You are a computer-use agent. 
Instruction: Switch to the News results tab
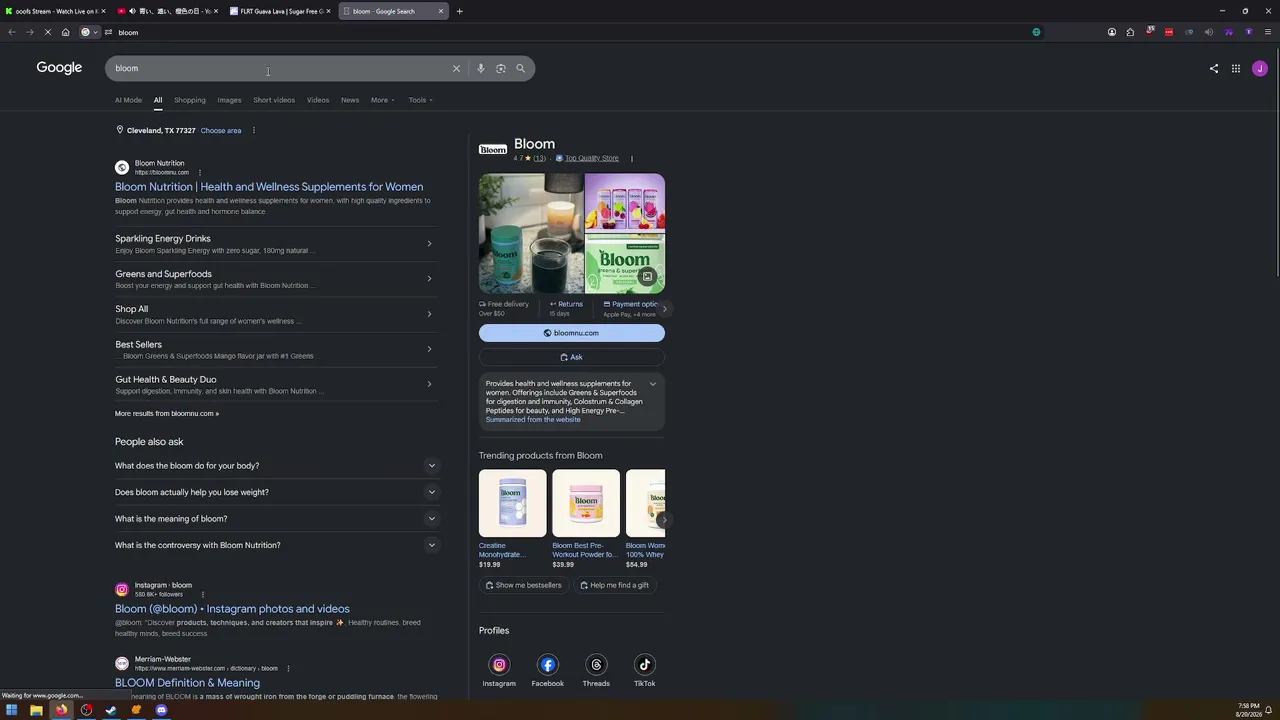[x=350, y=100]
